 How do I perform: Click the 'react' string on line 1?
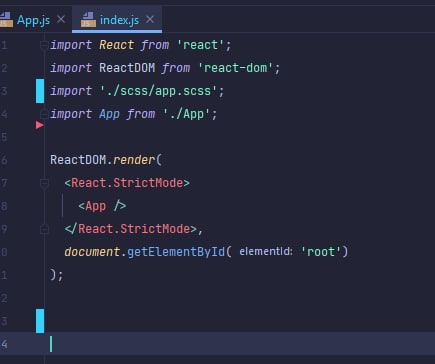[x=200, y=45]
